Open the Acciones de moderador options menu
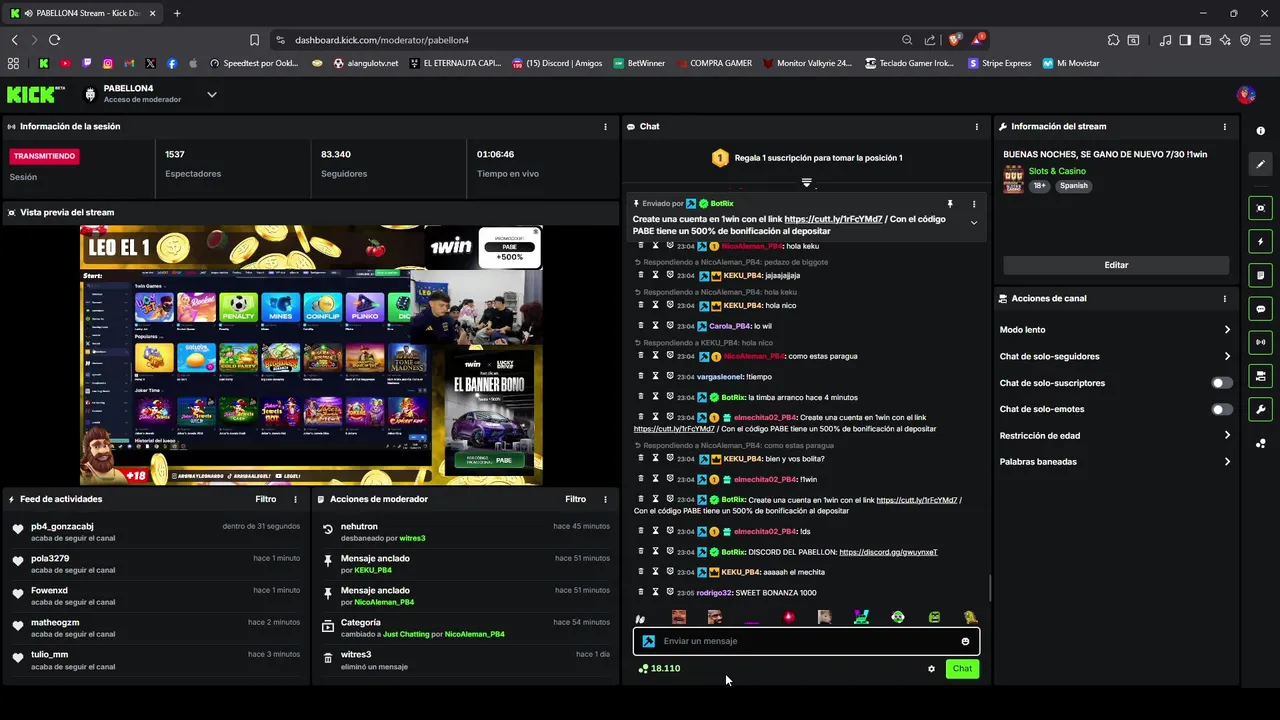This screenshot has width=1280, height=720. tap(605, 499)
